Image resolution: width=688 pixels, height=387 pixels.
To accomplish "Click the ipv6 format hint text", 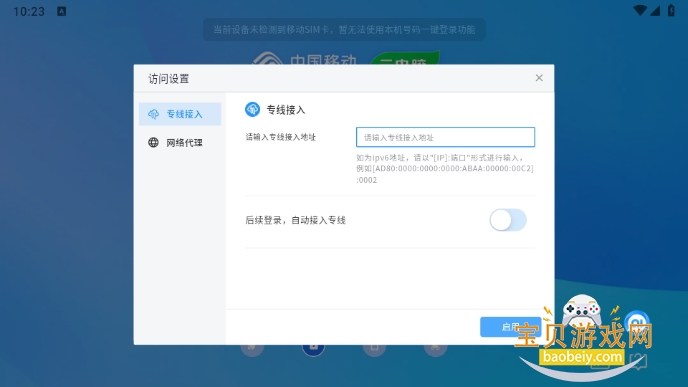I will tap(445, 168).
